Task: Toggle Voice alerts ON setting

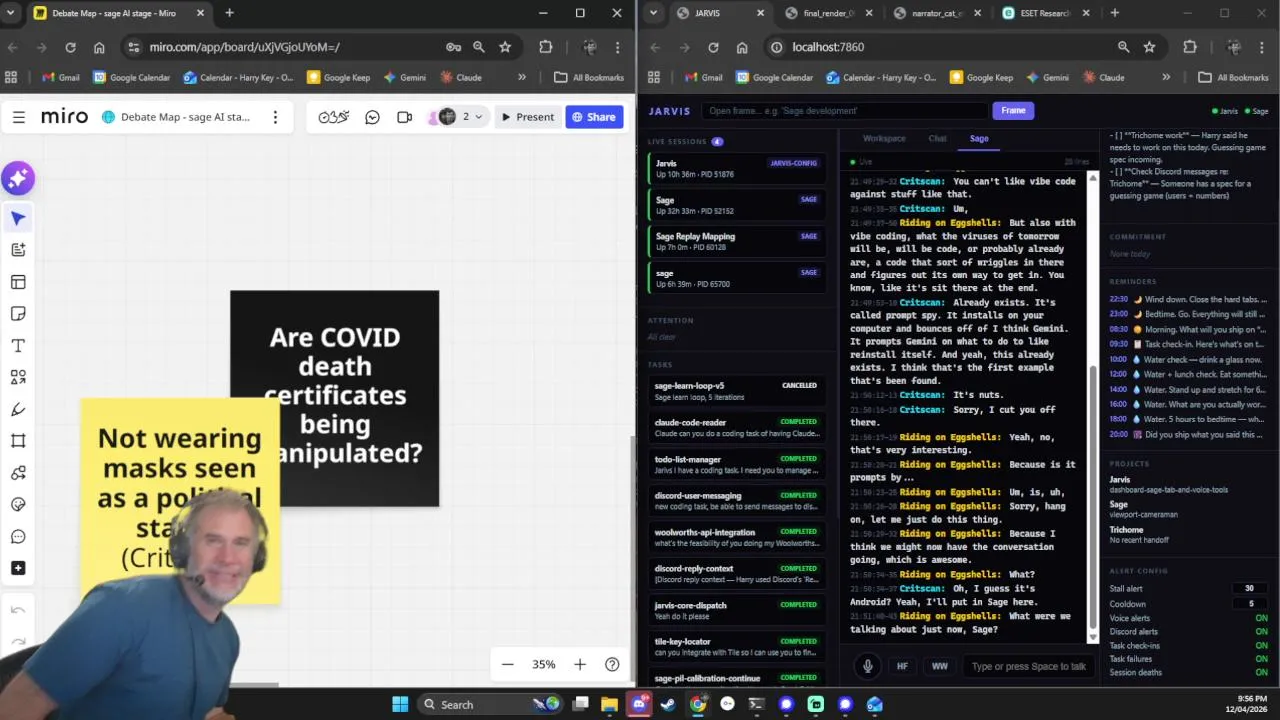Action: 1261,618
